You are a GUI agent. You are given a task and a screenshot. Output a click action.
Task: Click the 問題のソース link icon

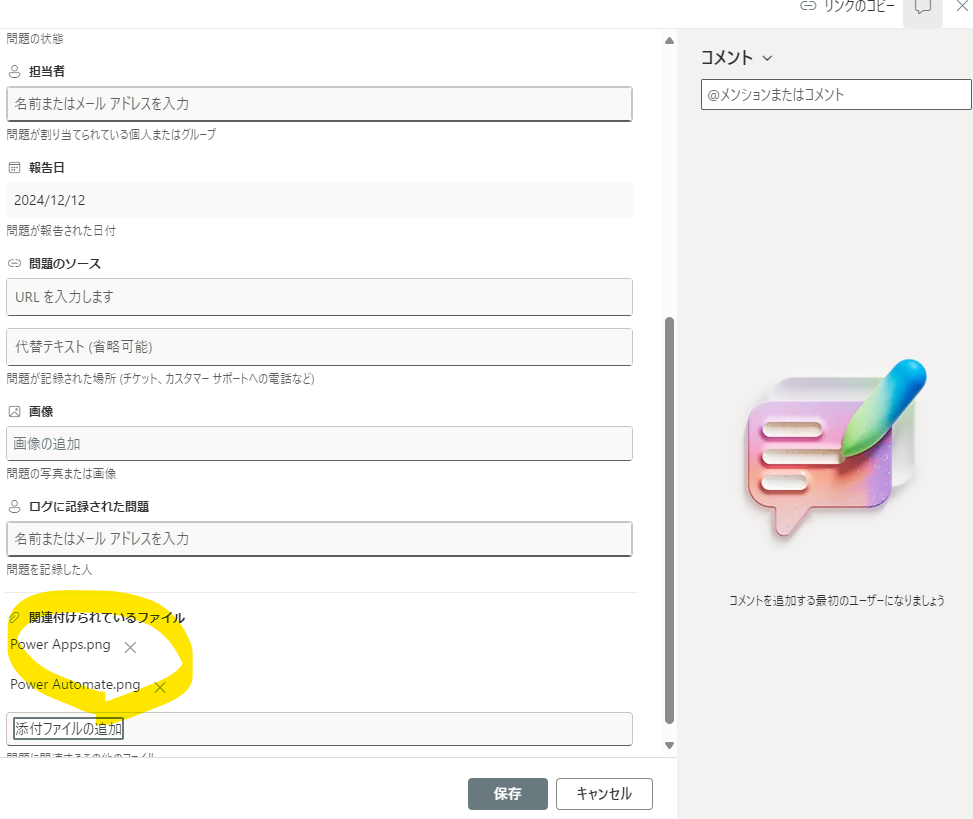coord(14,264)
